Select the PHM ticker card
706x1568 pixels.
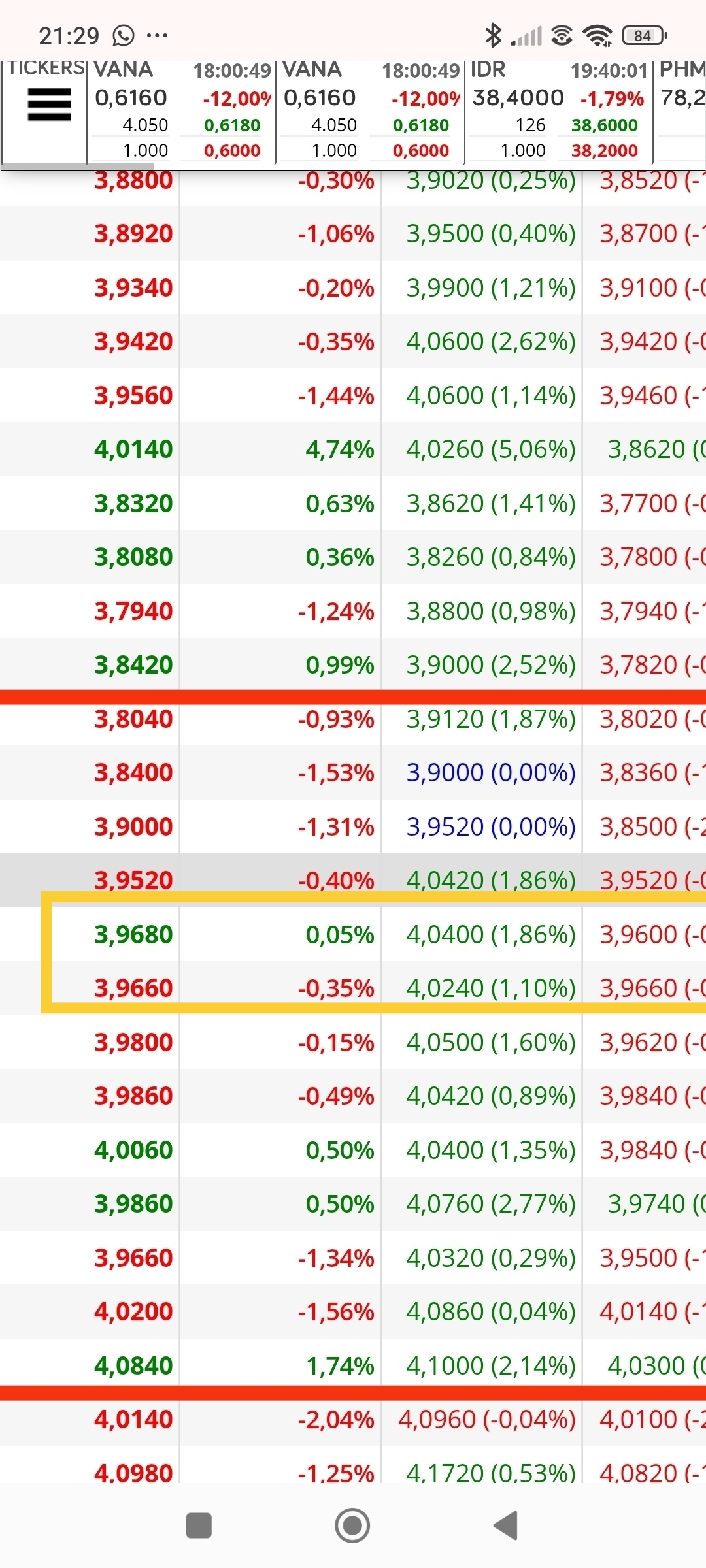click(x=680, y=111)
